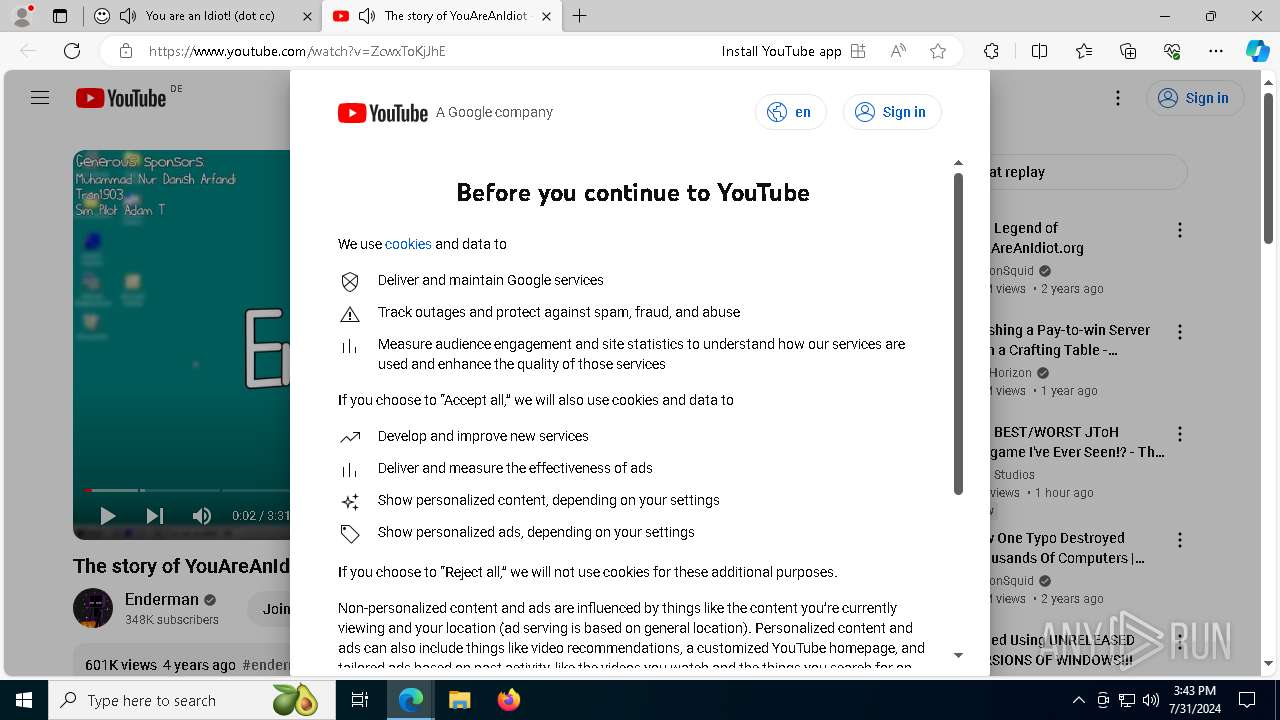Click the YouTube logo in consent dialog

coord(383,113)
